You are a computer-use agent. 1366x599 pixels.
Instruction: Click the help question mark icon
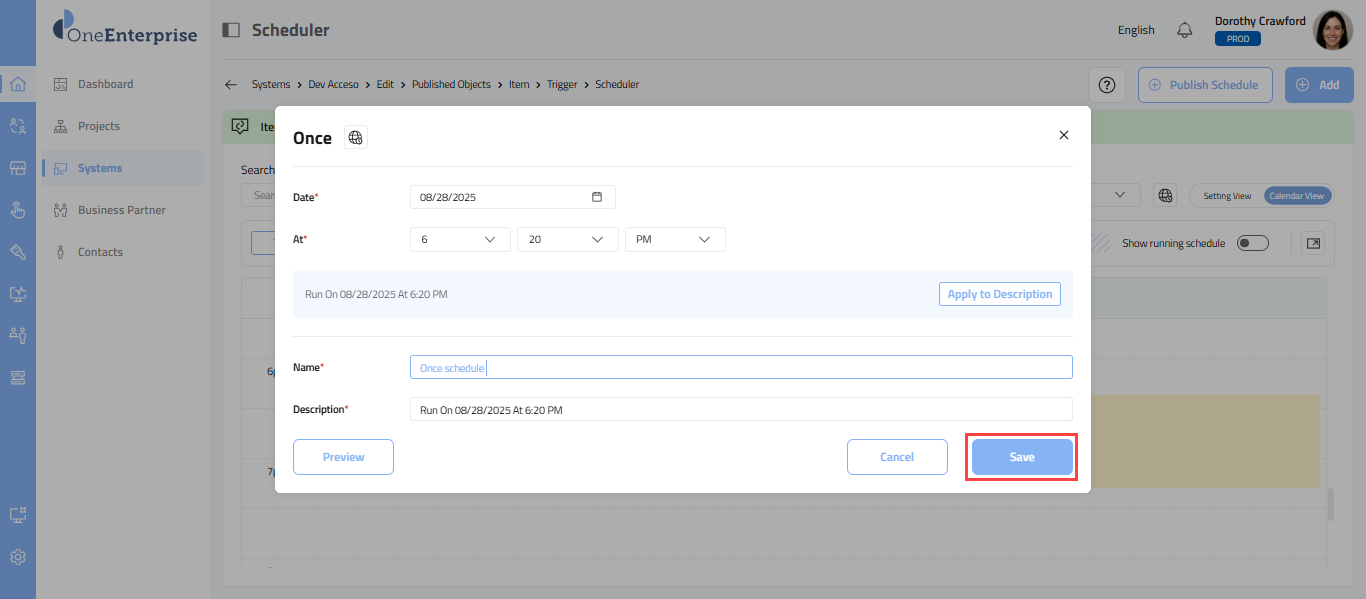point(1107,85)
